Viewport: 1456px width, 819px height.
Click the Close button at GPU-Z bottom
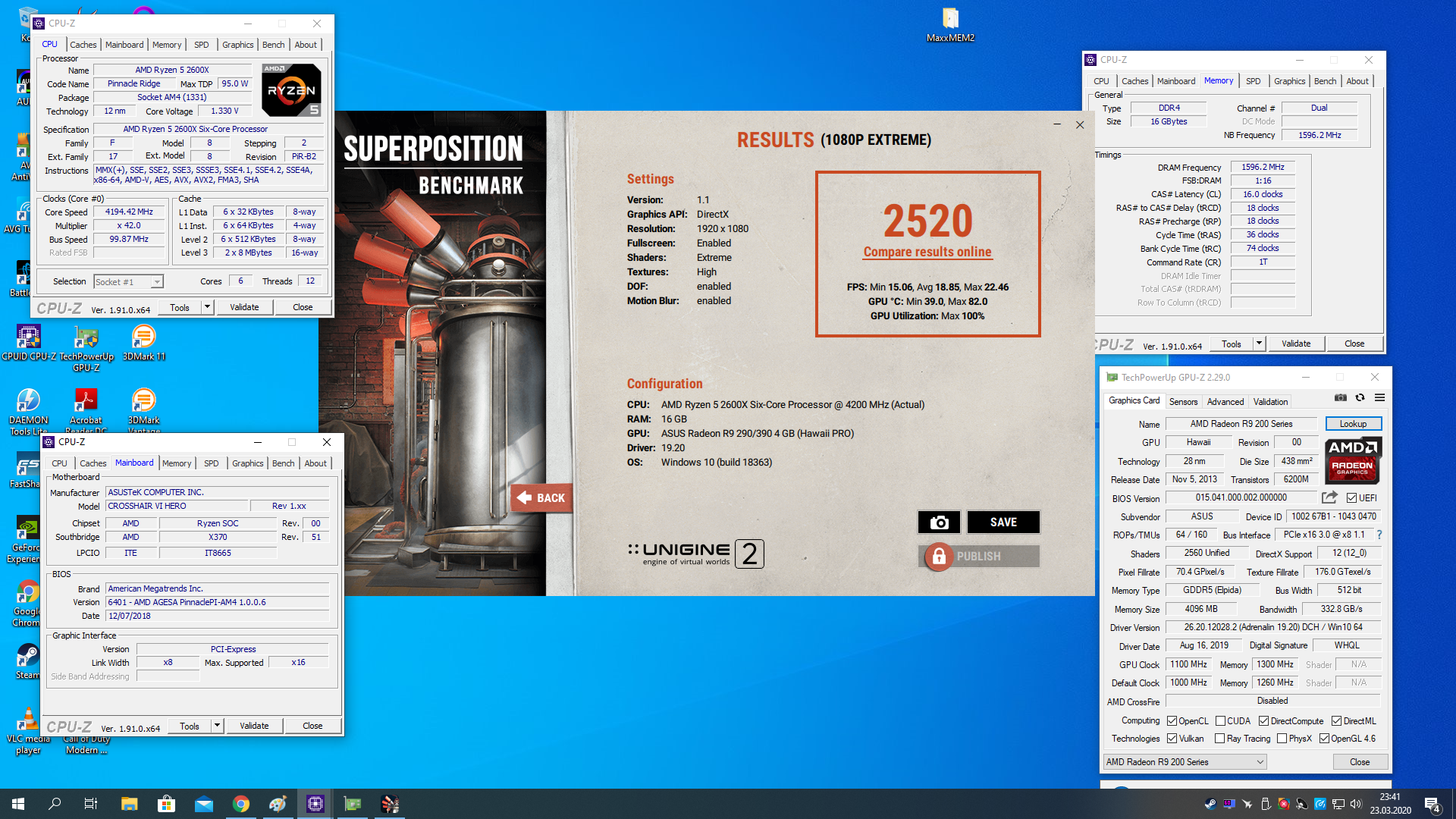click(1360, 762)
